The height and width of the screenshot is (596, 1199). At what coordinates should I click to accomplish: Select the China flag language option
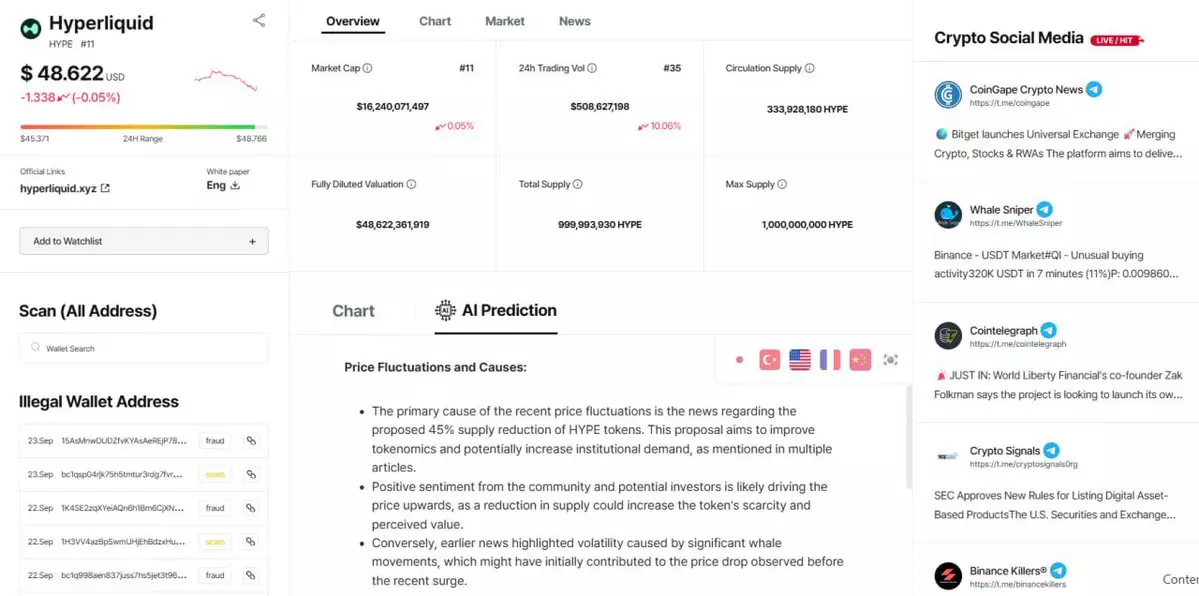860,360
